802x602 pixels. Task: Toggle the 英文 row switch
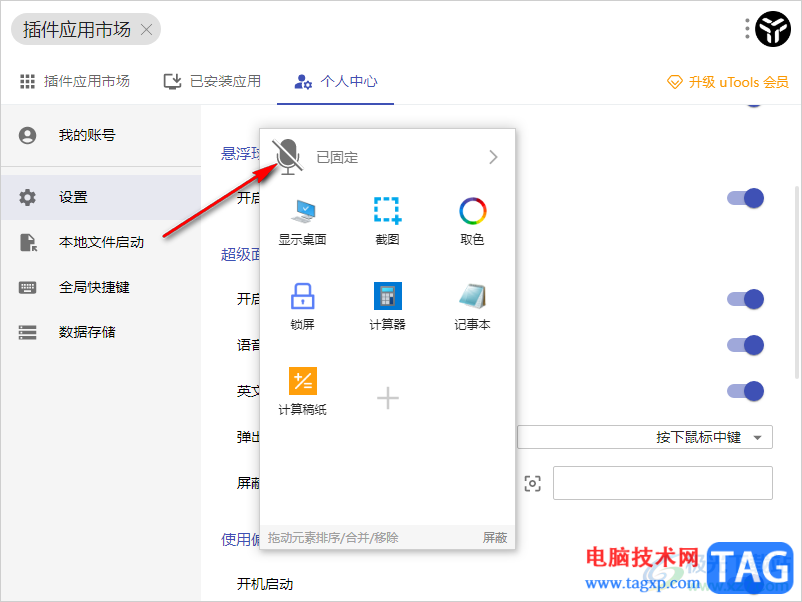coord(745,391)
